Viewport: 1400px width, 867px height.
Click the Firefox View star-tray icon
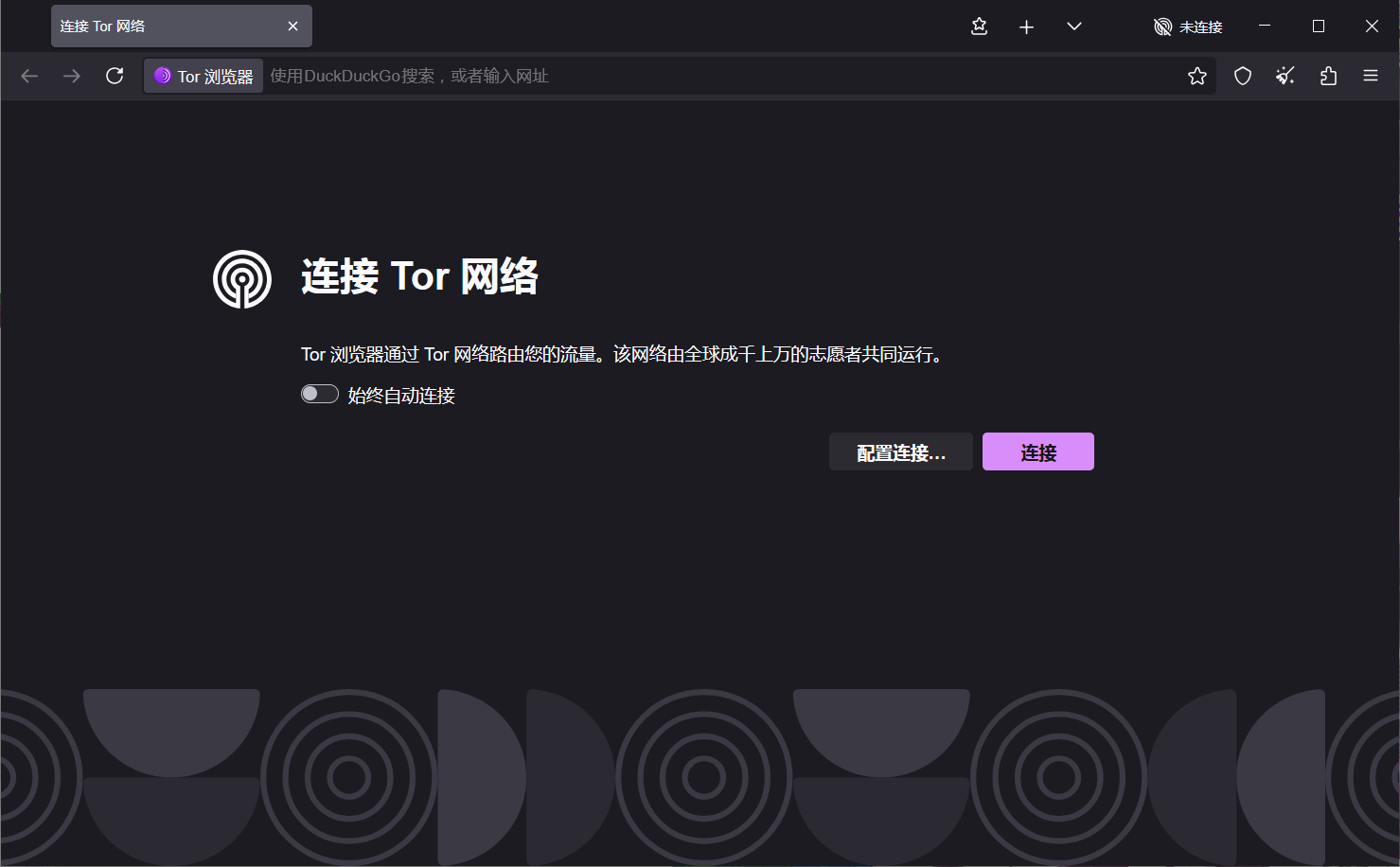979,27
